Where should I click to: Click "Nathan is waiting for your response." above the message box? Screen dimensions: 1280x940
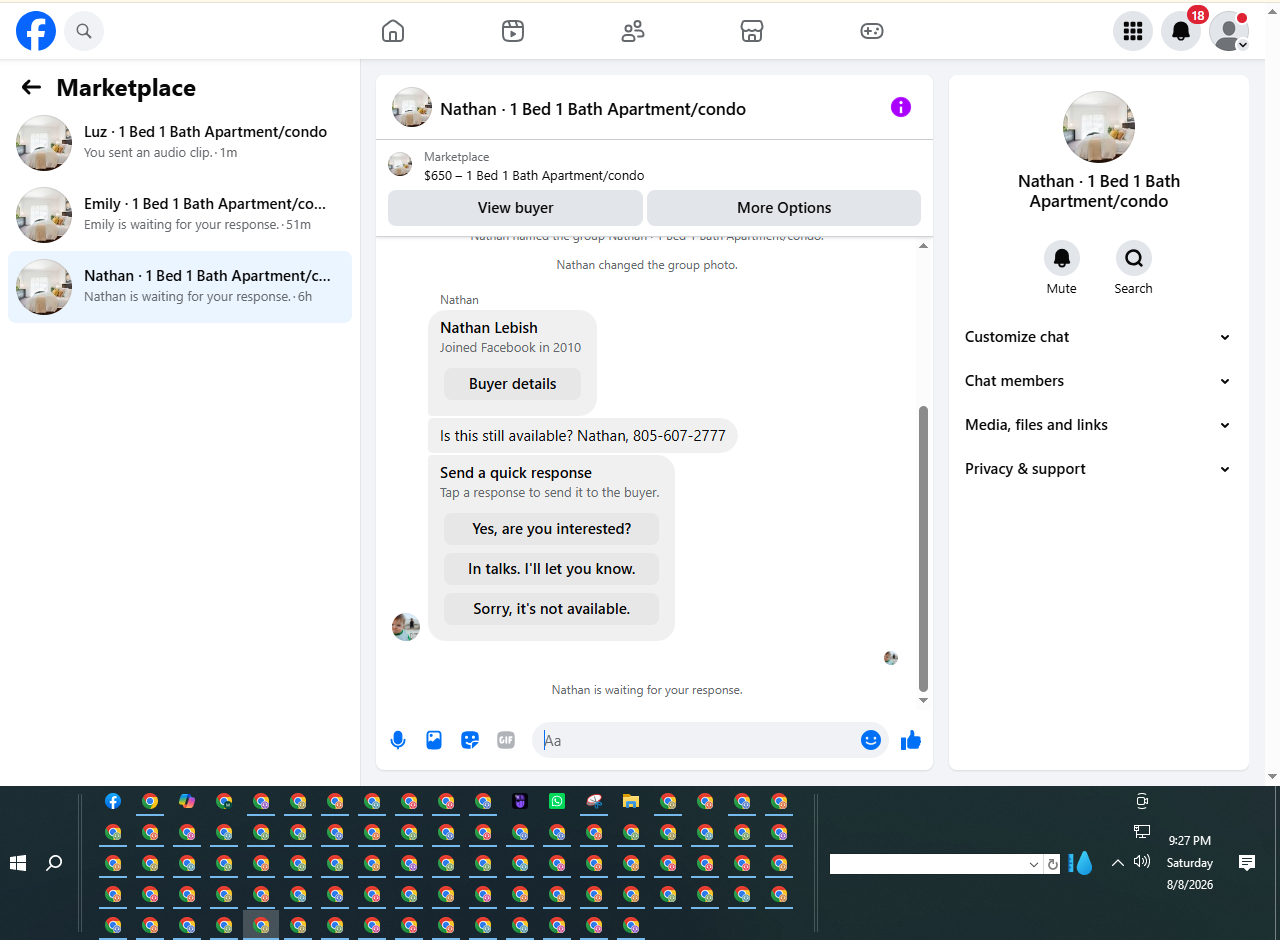[647, 690]
